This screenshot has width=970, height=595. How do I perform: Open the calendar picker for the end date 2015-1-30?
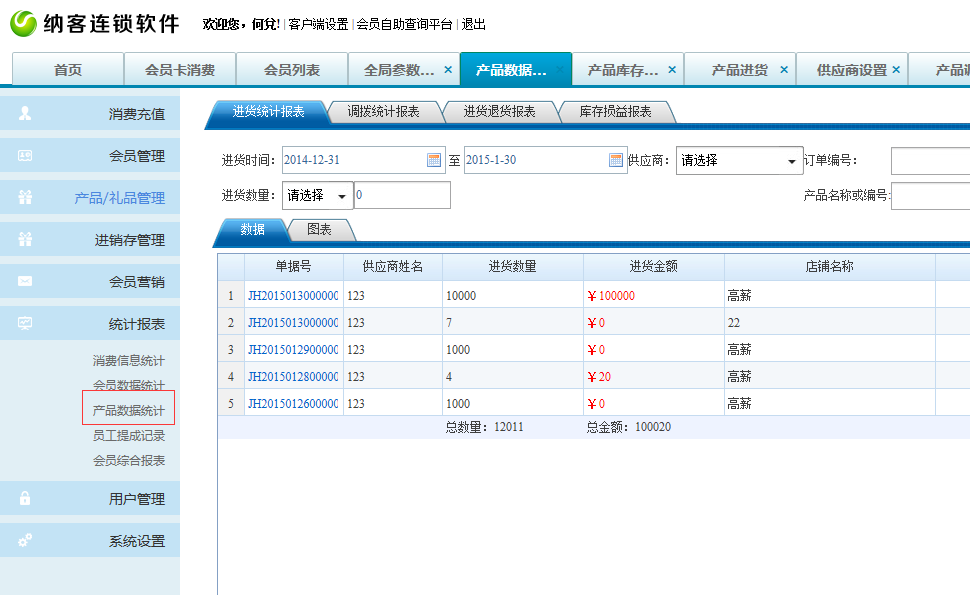(613, 160)
